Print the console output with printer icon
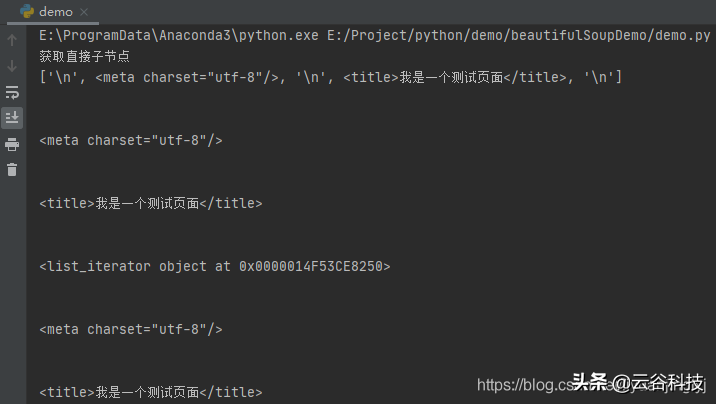 click(12, 144)
